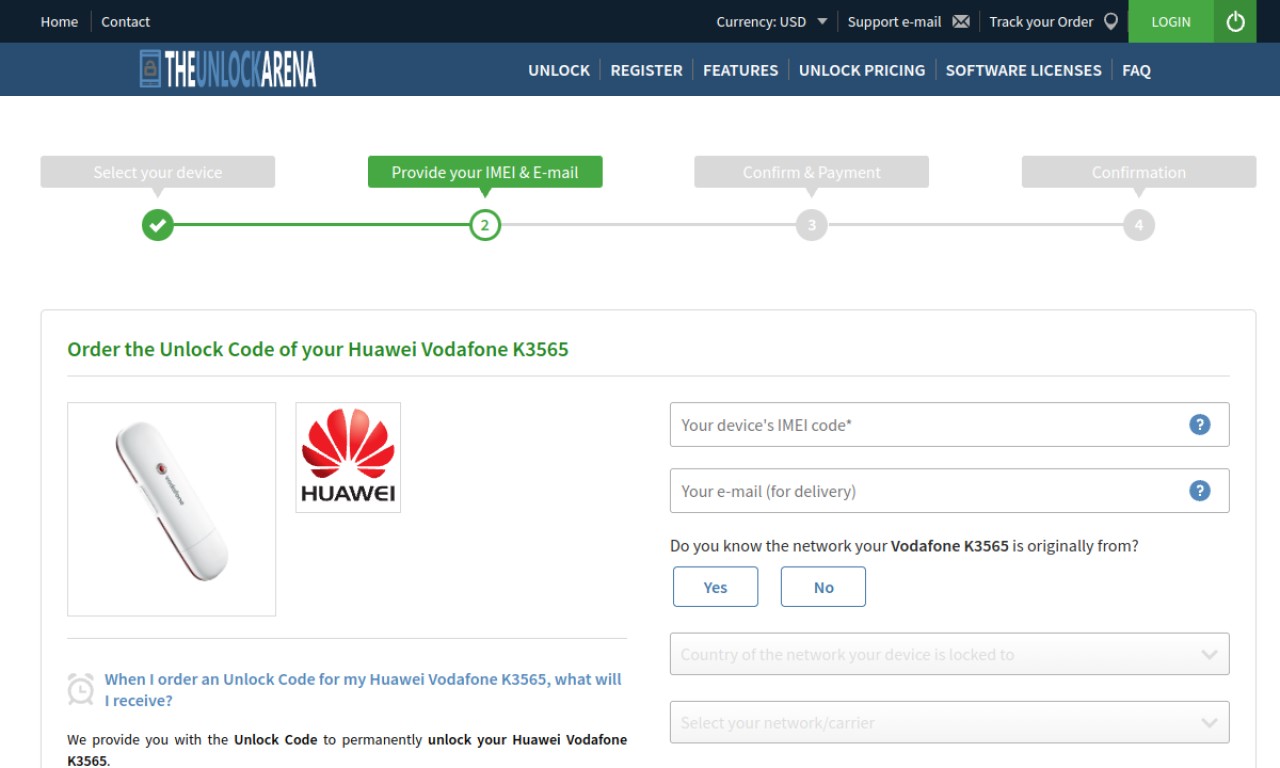
Task: Click the step 2 circle in the progress bar
Action: coord(485,225)
